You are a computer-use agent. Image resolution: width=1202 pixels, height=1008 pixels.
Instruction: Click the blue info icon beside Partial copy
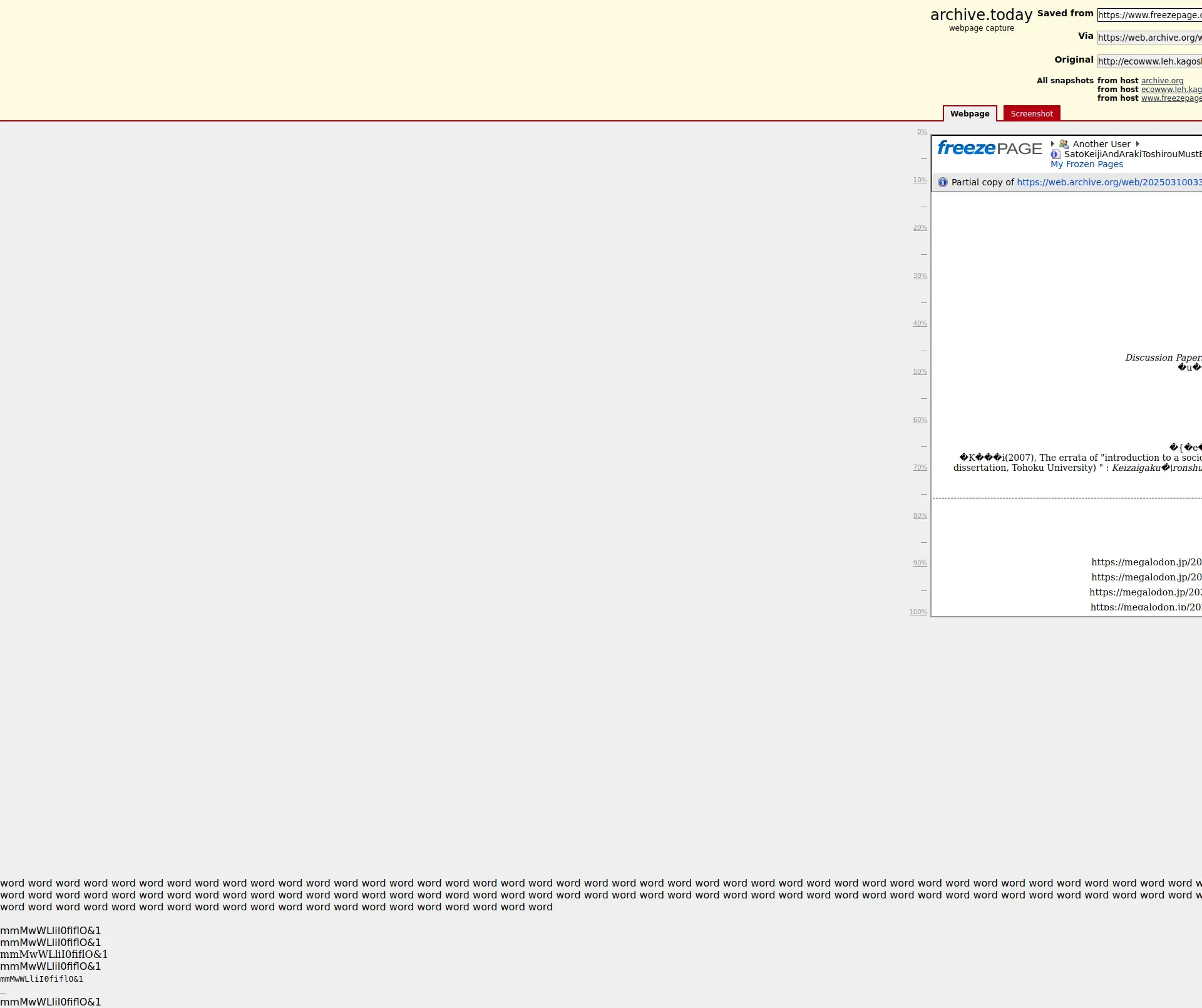coord(943,182)
